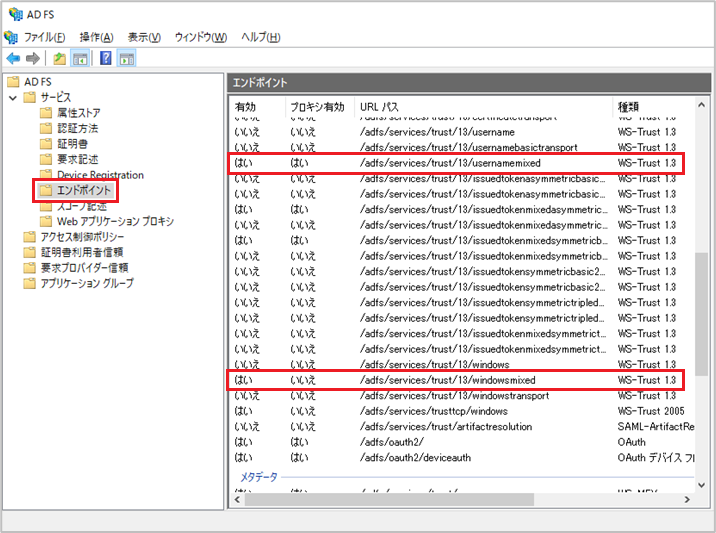The image size is (716, 533).
Task: Select row /adfs/services/trust/artifactresolution
Action: point(462,427)
